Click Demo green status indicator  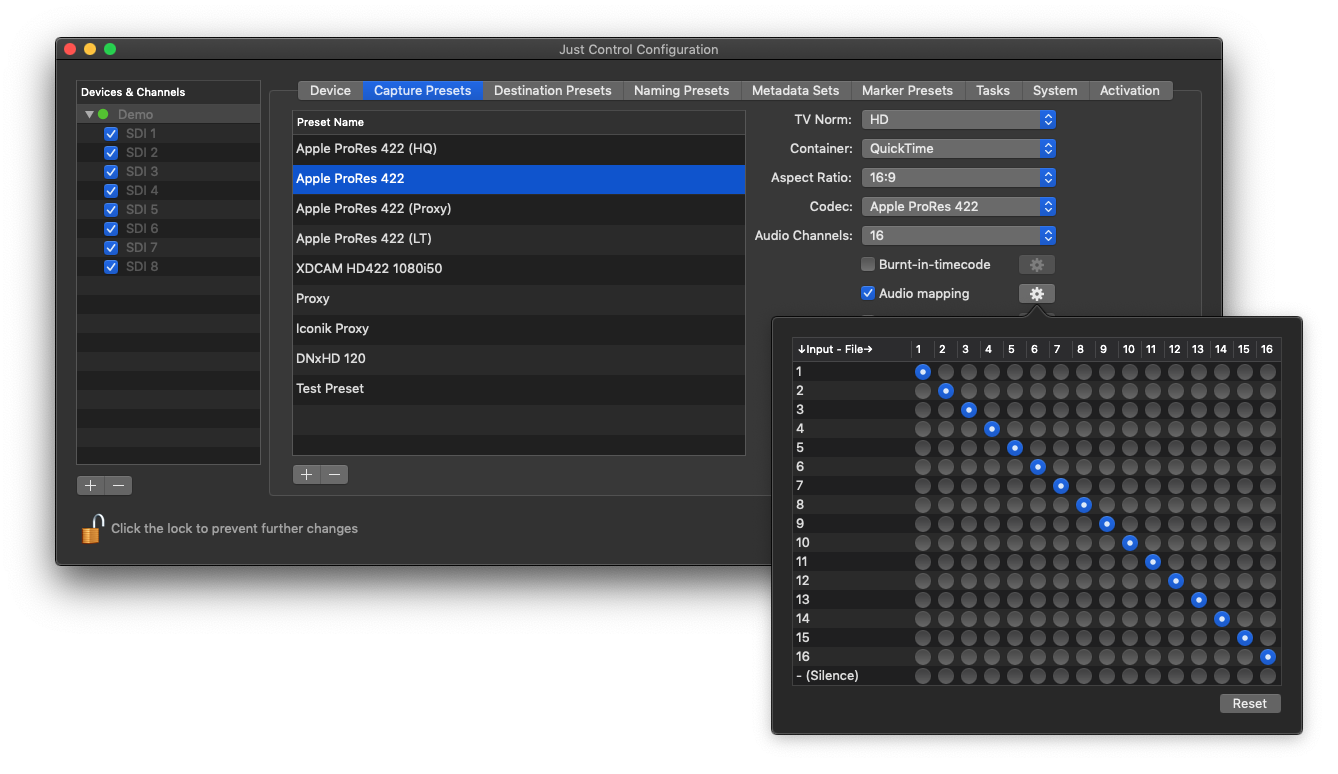(x=103, y=114)
